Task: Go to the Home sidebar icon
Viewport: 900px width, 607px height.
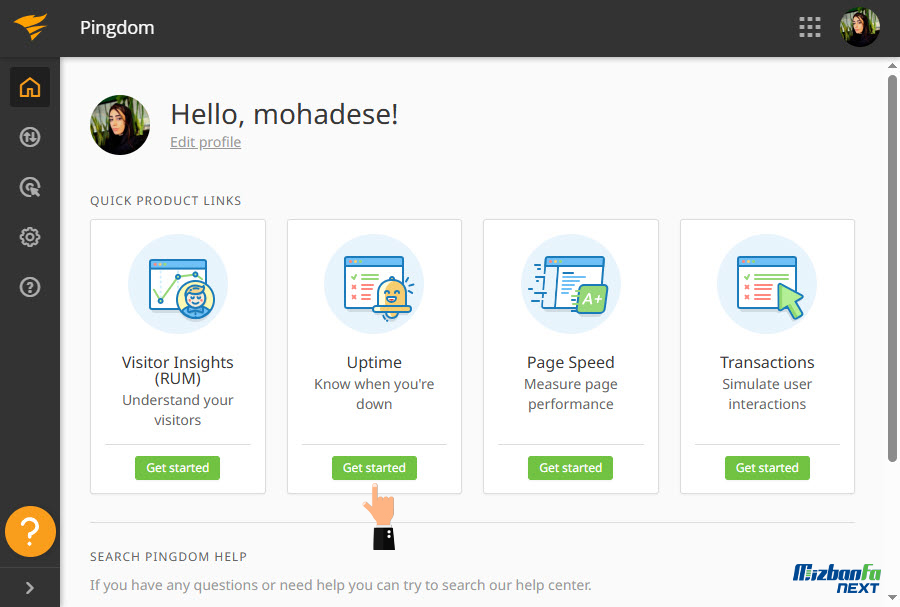Action: coord(30,87)
